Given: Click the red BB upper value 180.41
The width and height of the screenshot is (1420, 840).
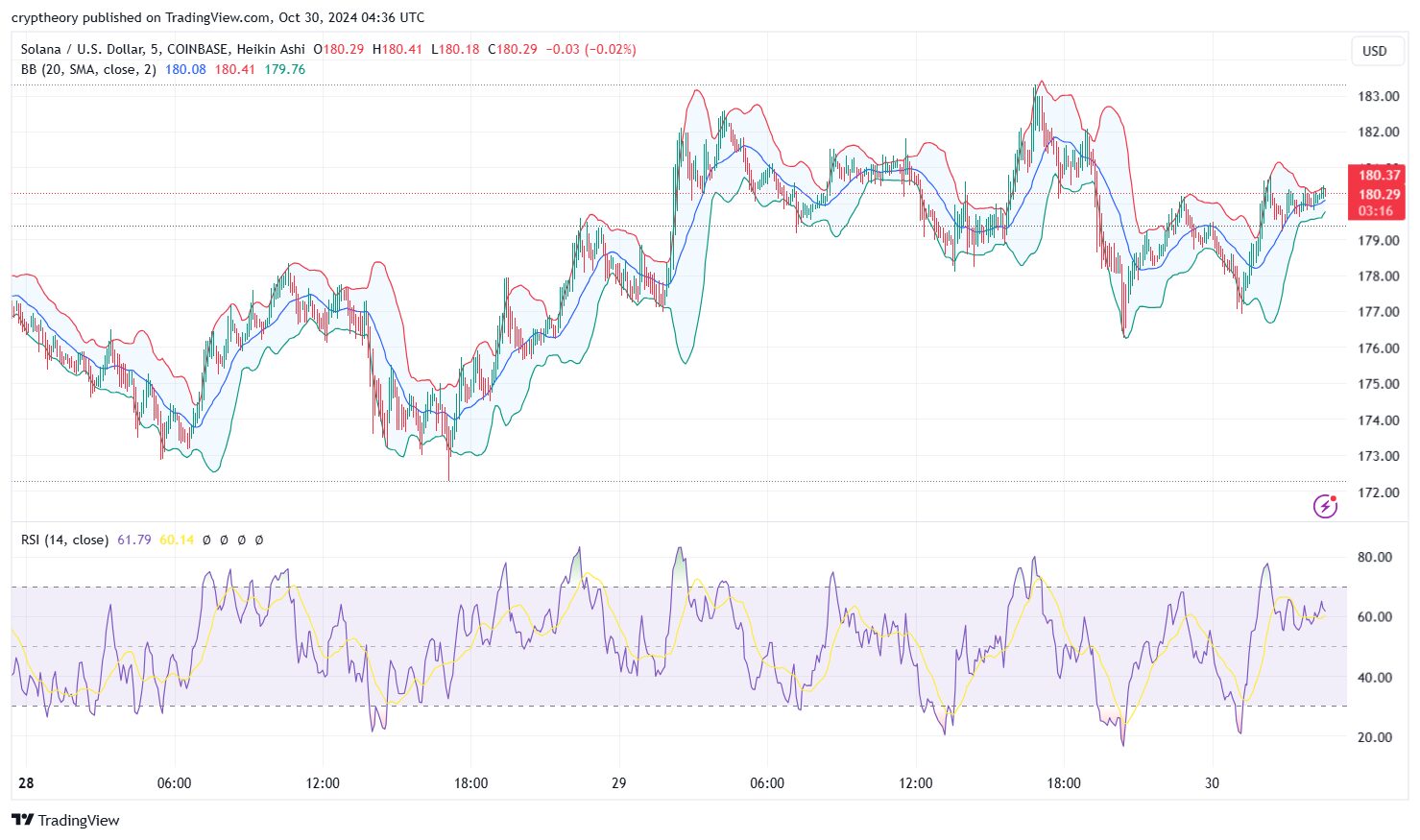Looking at the screenshot, I should (x=234, y=69).
